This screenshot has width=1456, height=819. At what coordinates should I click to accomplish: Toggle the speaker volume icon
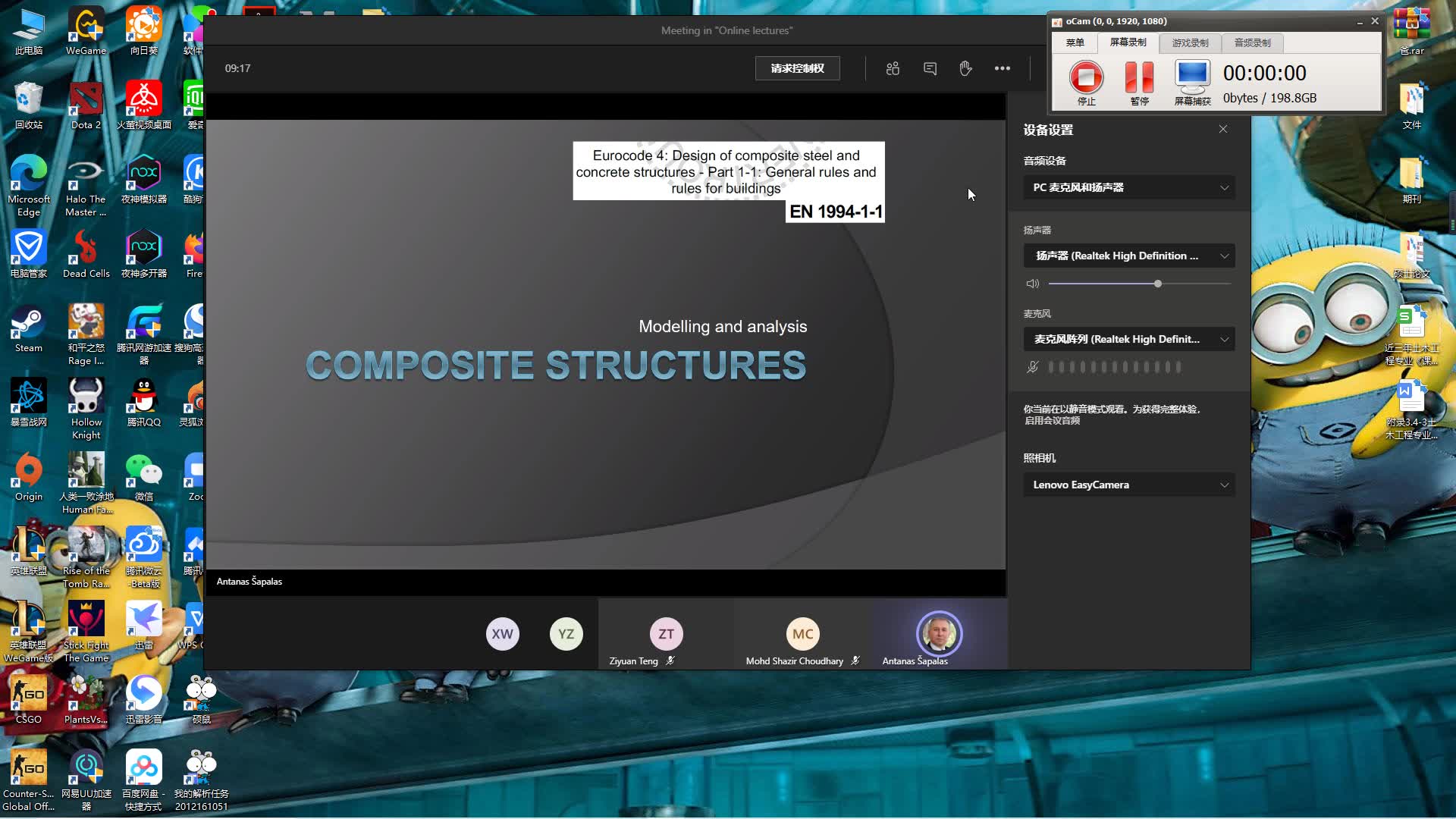pyautogui.click(x=1032, y=284)
